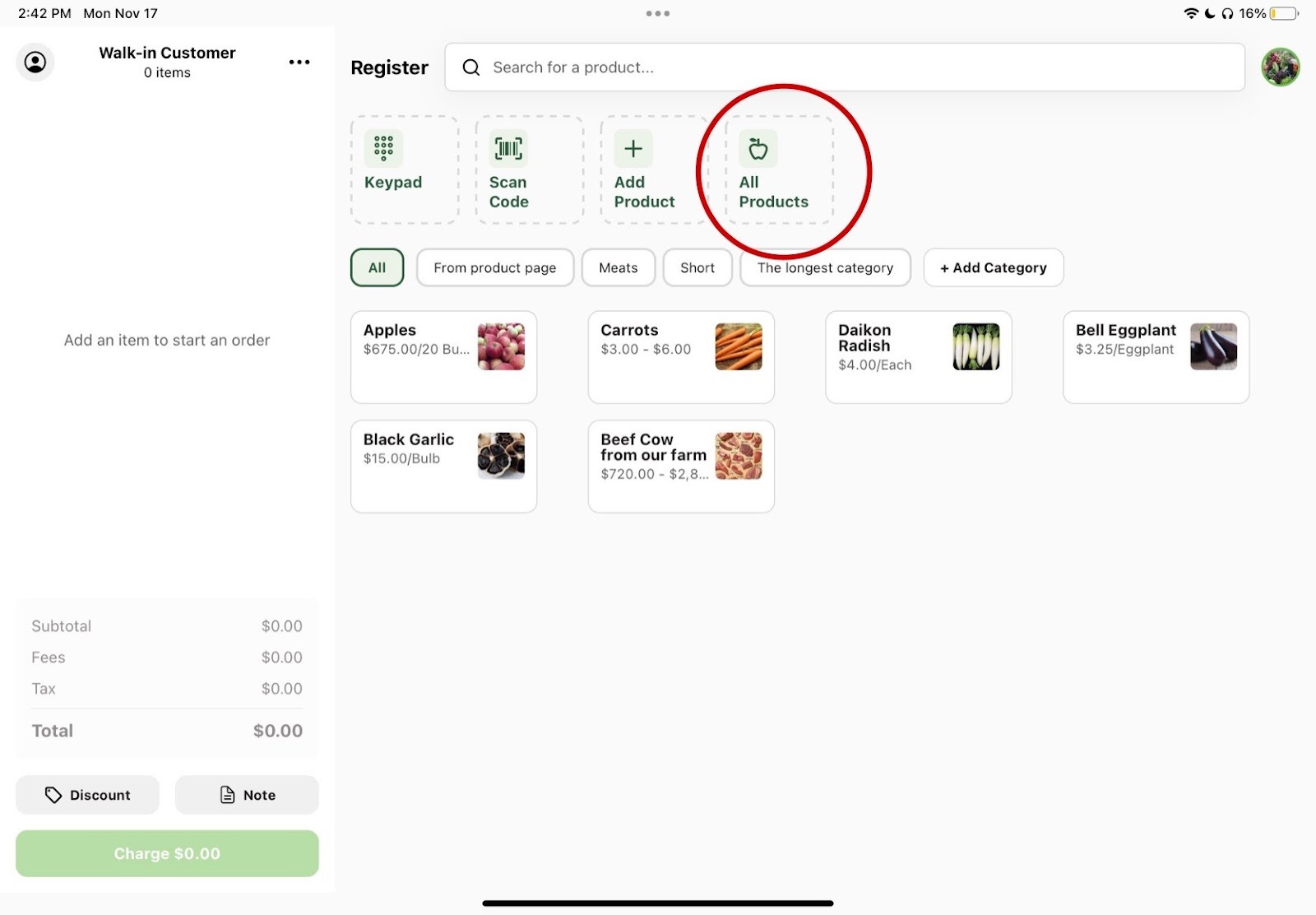The height and width of the screenshot is (915, 1316).
Task: Add Apples product to the order
Action: pos(443,357)
